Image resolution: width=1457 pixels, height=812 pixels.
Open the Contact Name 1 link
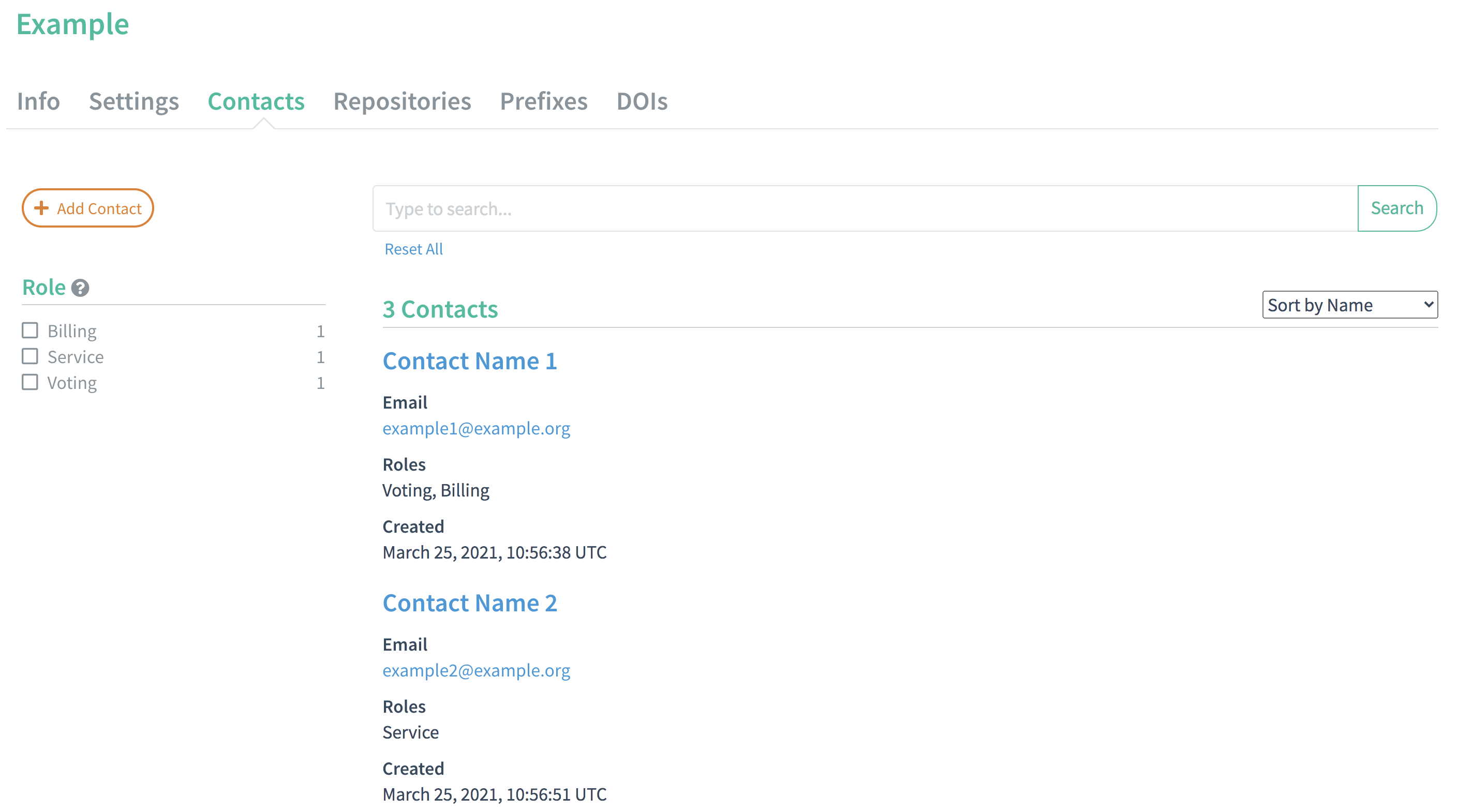click(x=469, y=361)
